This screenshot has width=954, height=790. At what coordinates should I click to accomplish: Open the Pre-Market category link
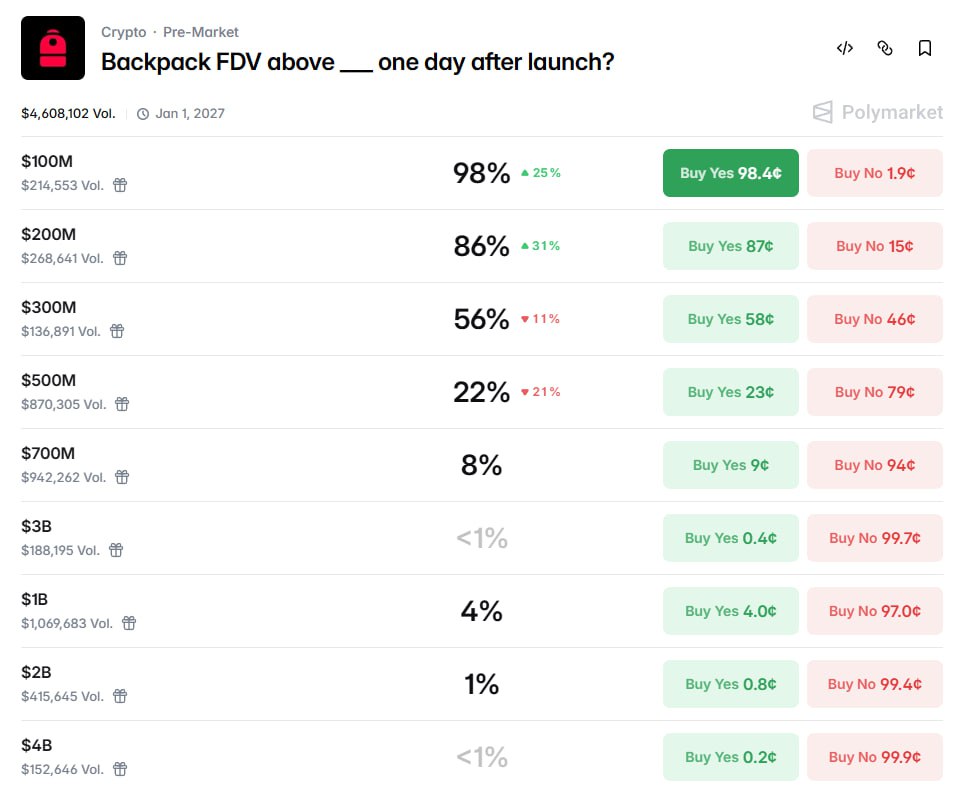pos(201,32)
